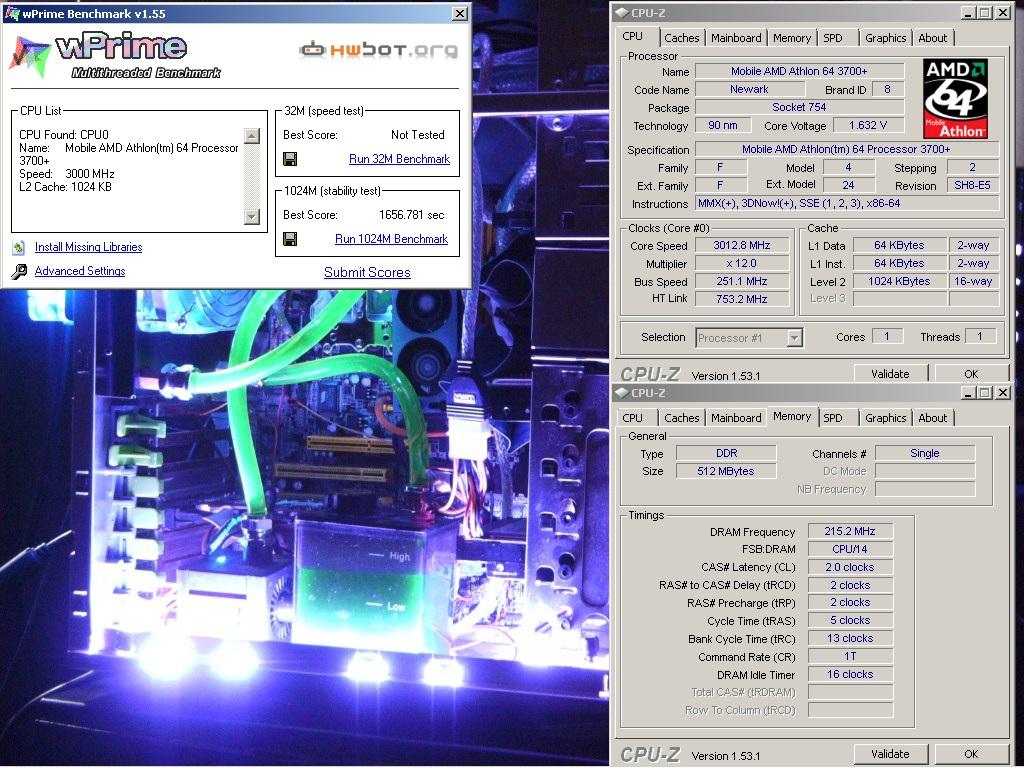Click the AMD Athlon 64 logo
Screen dimensions: 1024x768
pos(955,99)
